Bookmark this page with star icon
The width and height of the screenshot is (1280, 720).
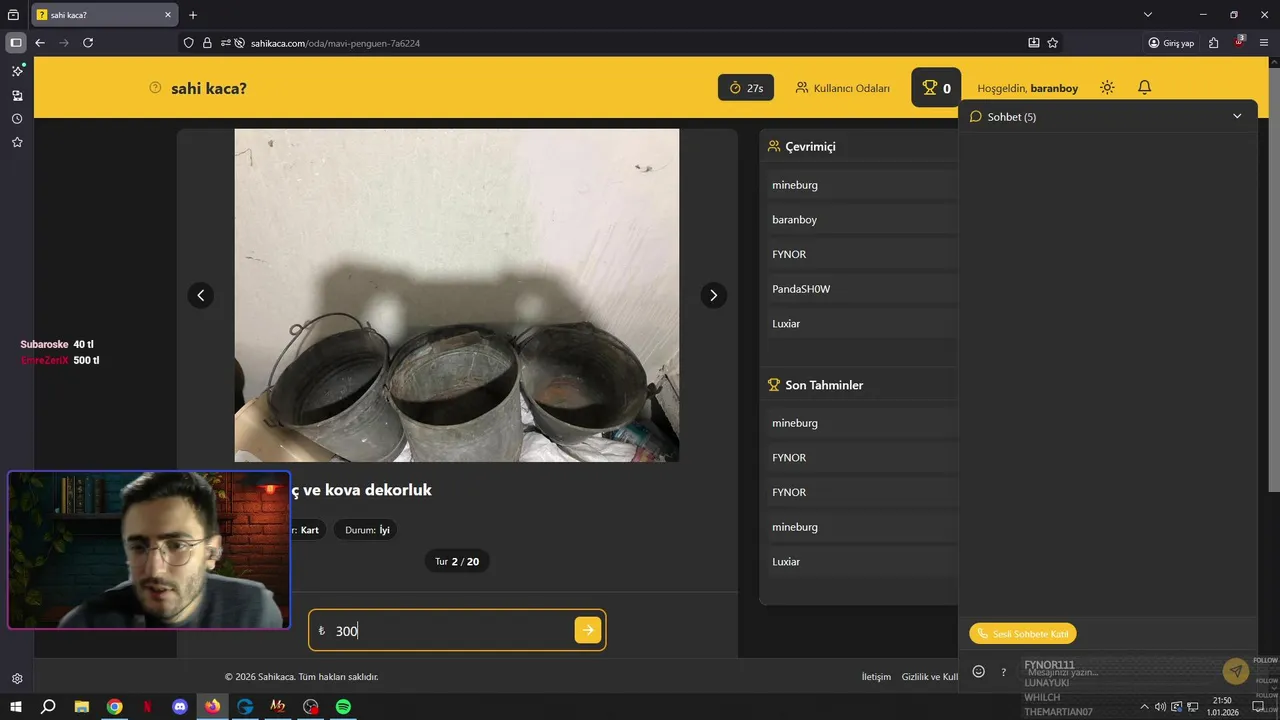[x=1053, y=43]
